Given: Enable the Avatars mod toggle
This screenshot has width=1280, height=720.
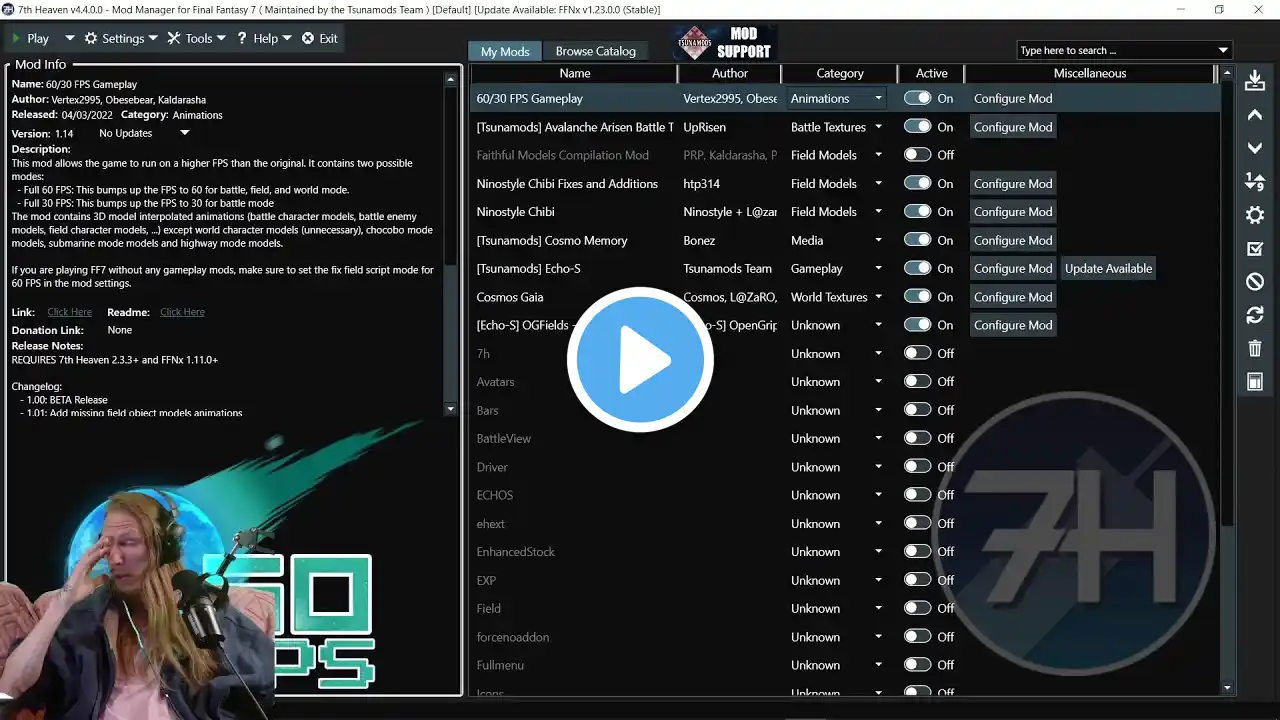Looking at the screenshot, I should [x=917, y=381].
